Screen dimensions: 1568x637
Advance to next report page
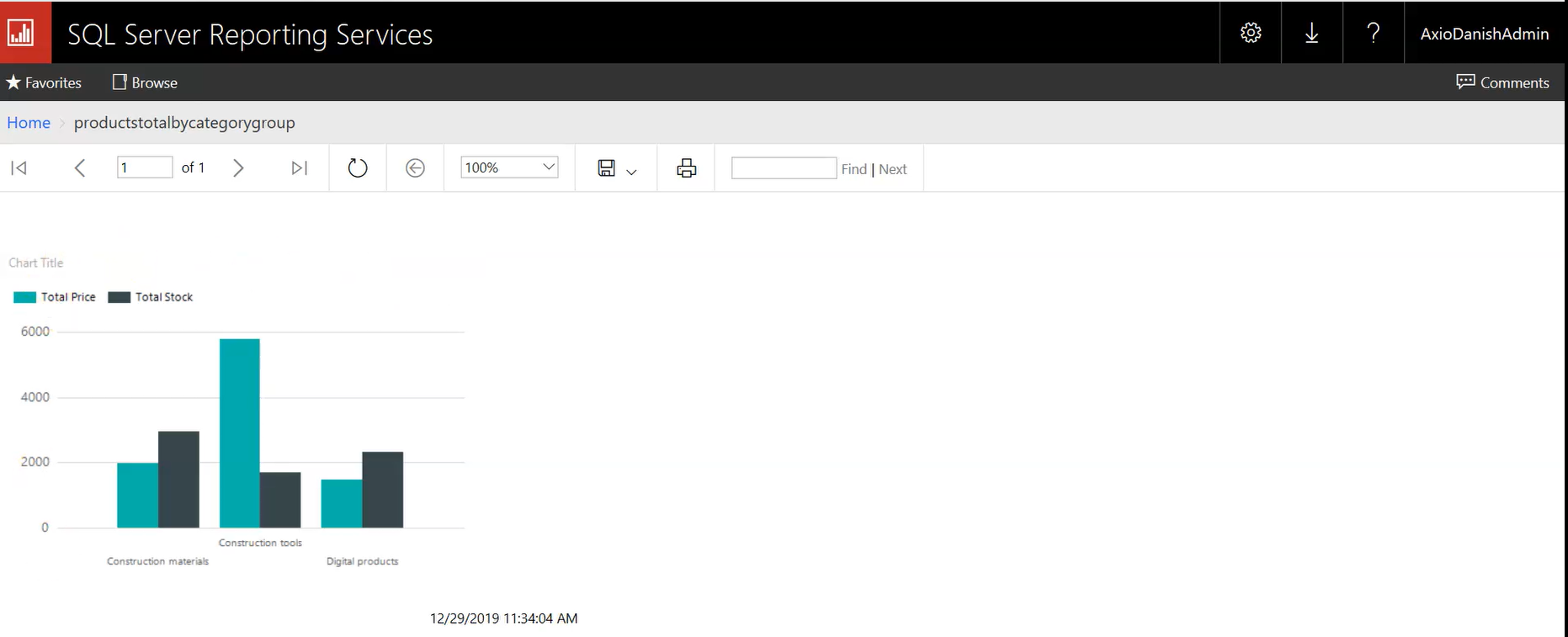pyautogui.click(x=238, y=168)
